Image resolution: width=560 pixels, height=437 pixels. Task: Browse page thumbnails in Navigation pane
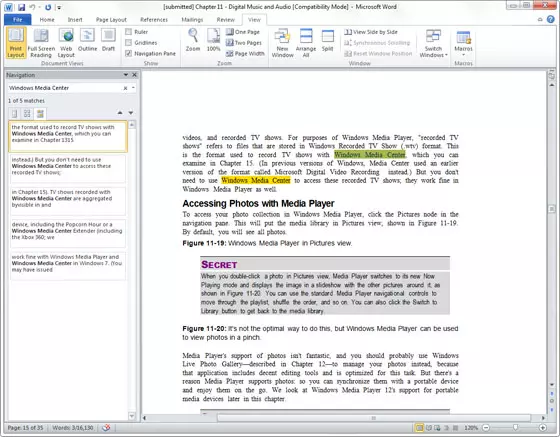27,114
